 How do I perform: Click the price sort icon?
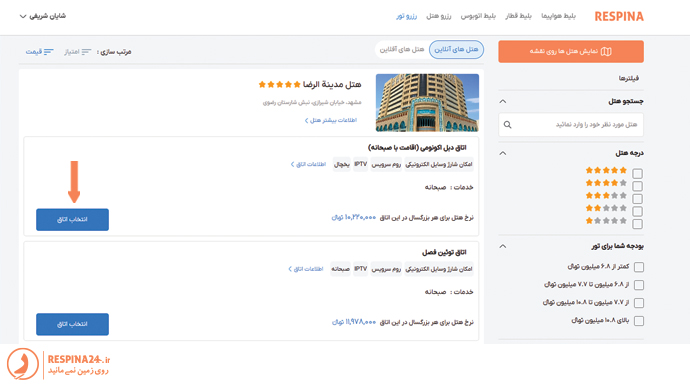click(x=48, y=52)
